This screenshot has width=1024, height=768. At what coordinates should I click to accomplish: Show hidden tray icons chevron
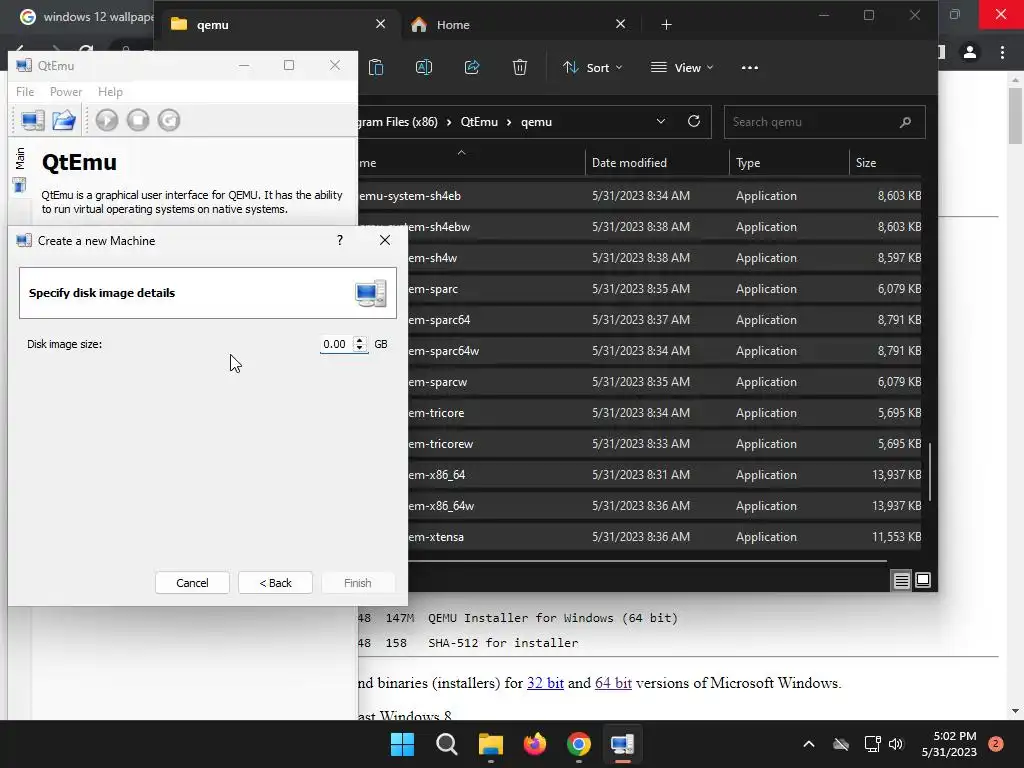pos(808,744)
